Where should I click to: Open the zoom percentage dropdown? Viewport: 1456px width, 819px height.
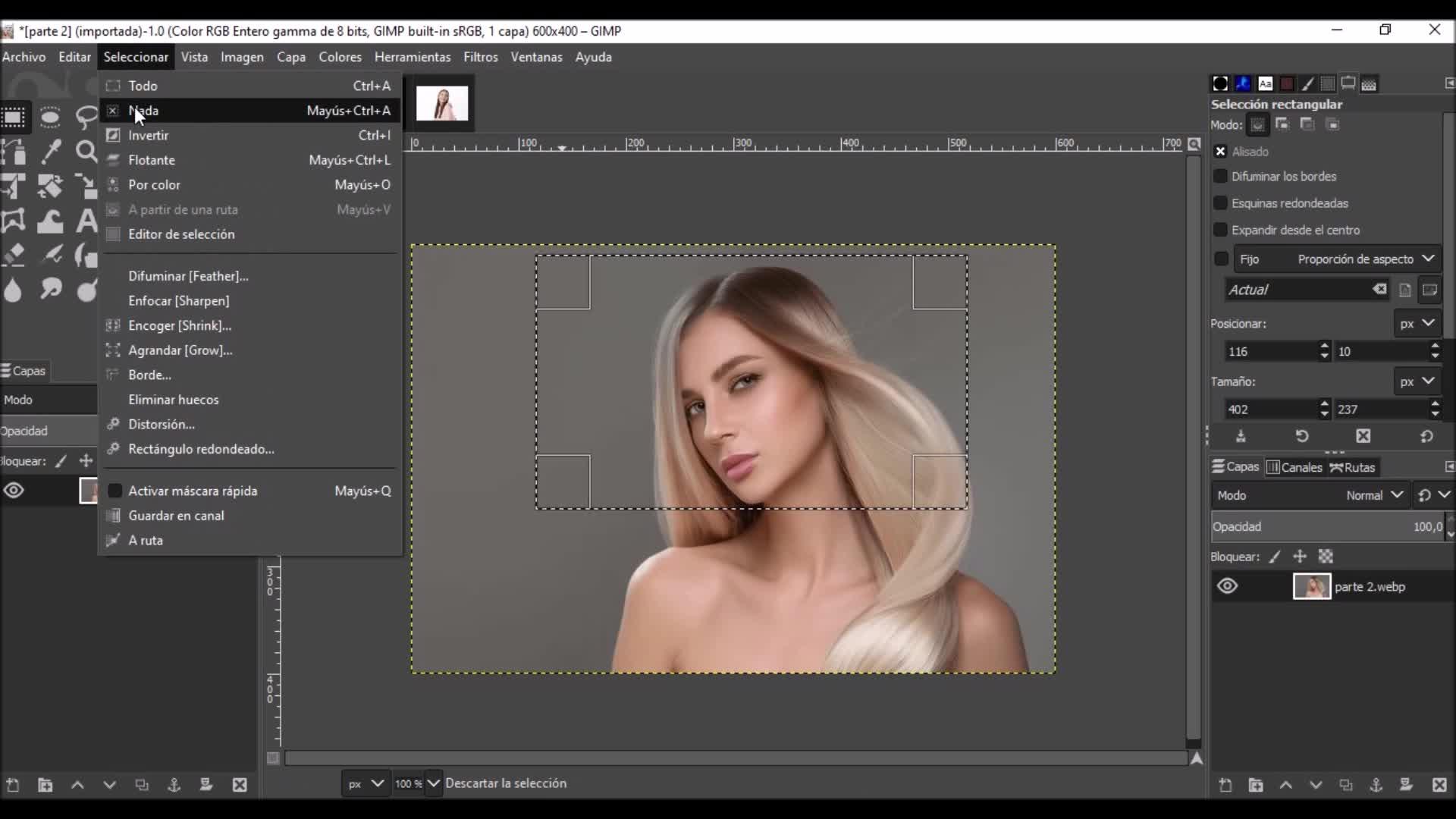click(433, 783)
